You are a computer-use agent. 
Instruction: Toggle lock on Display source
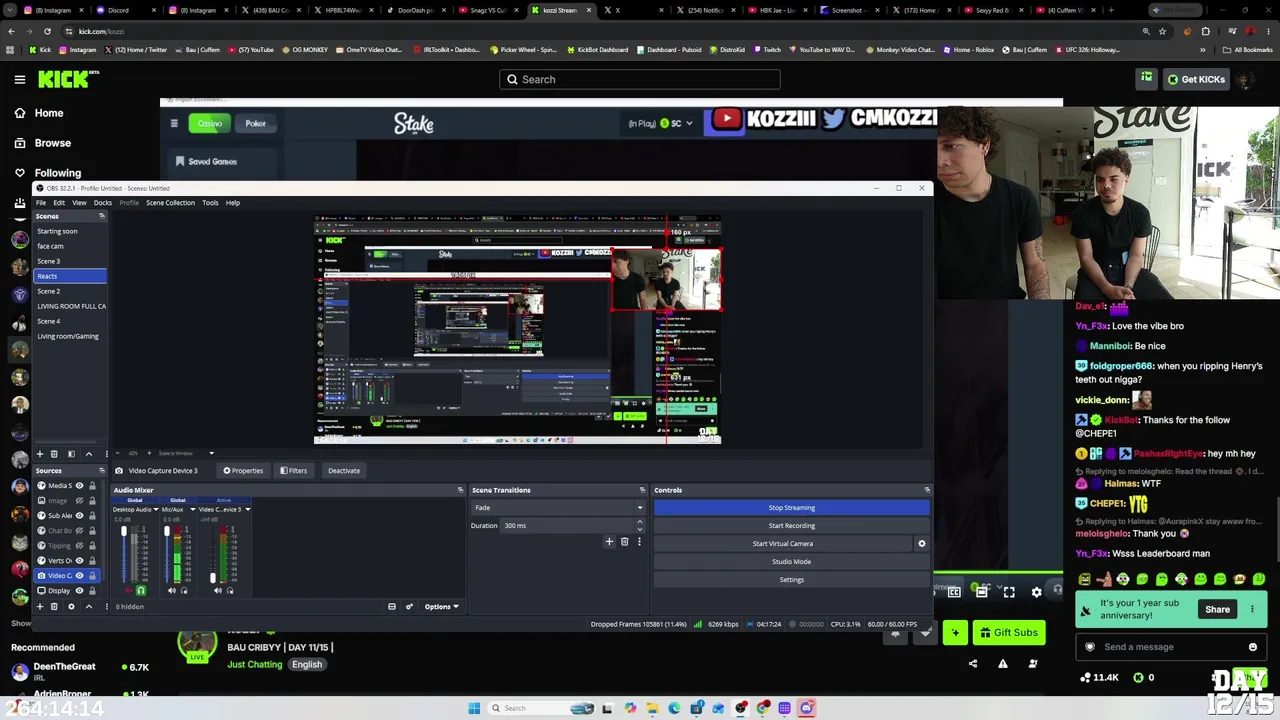92,591
